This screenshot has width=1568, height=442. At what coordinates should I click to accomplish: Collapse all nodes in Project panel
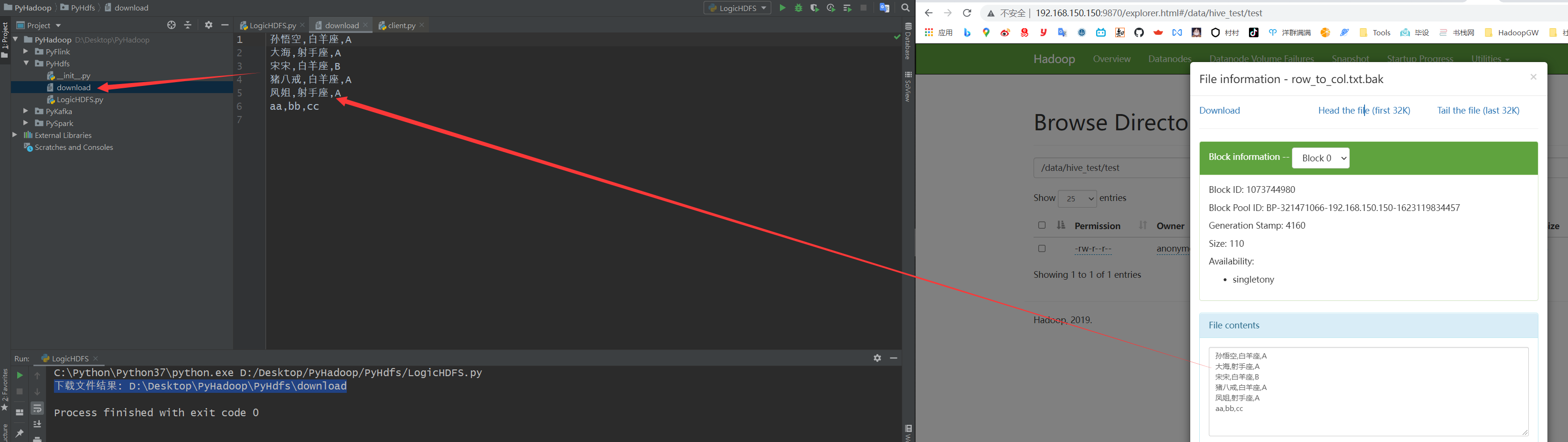tap(188, 25)
